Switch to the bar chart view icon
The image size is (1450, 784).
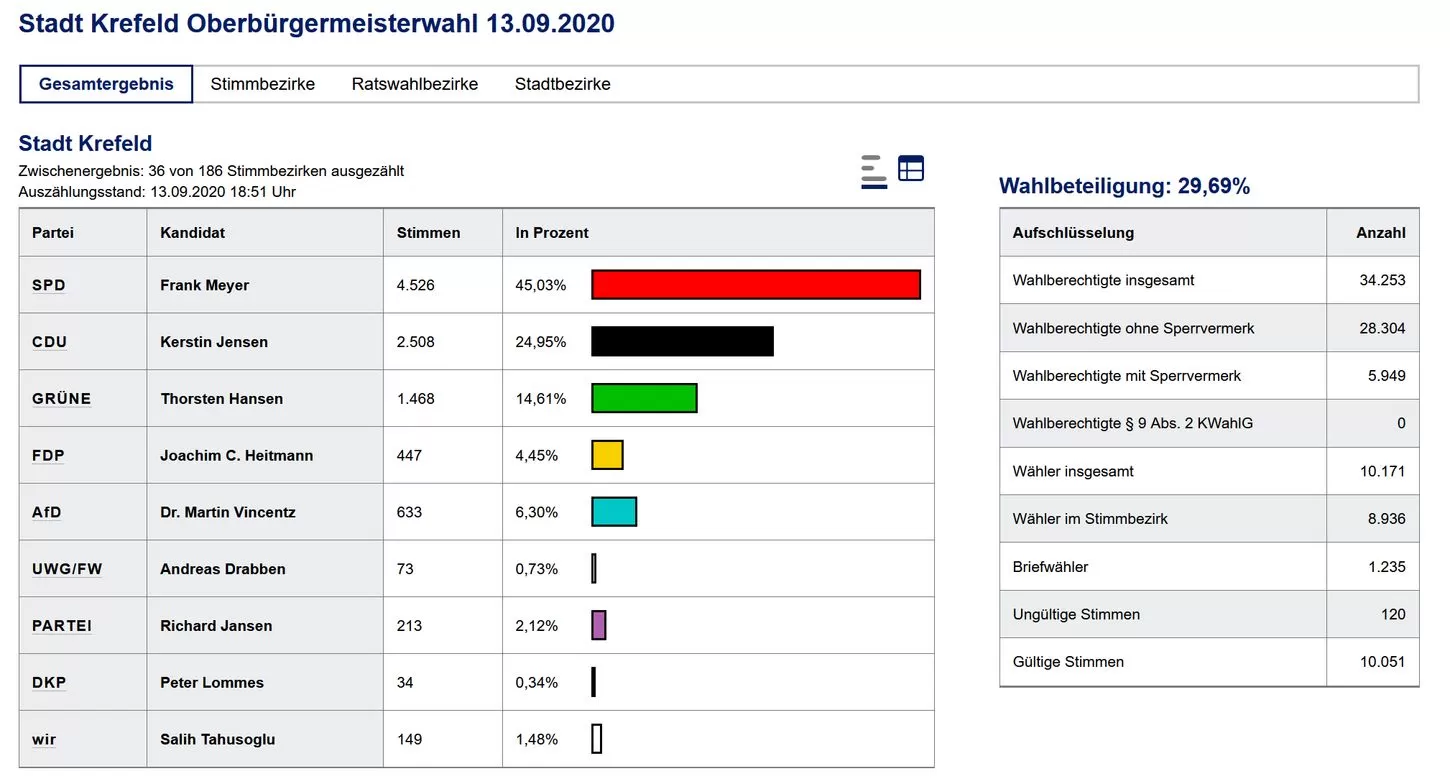[x=874, y=171]
